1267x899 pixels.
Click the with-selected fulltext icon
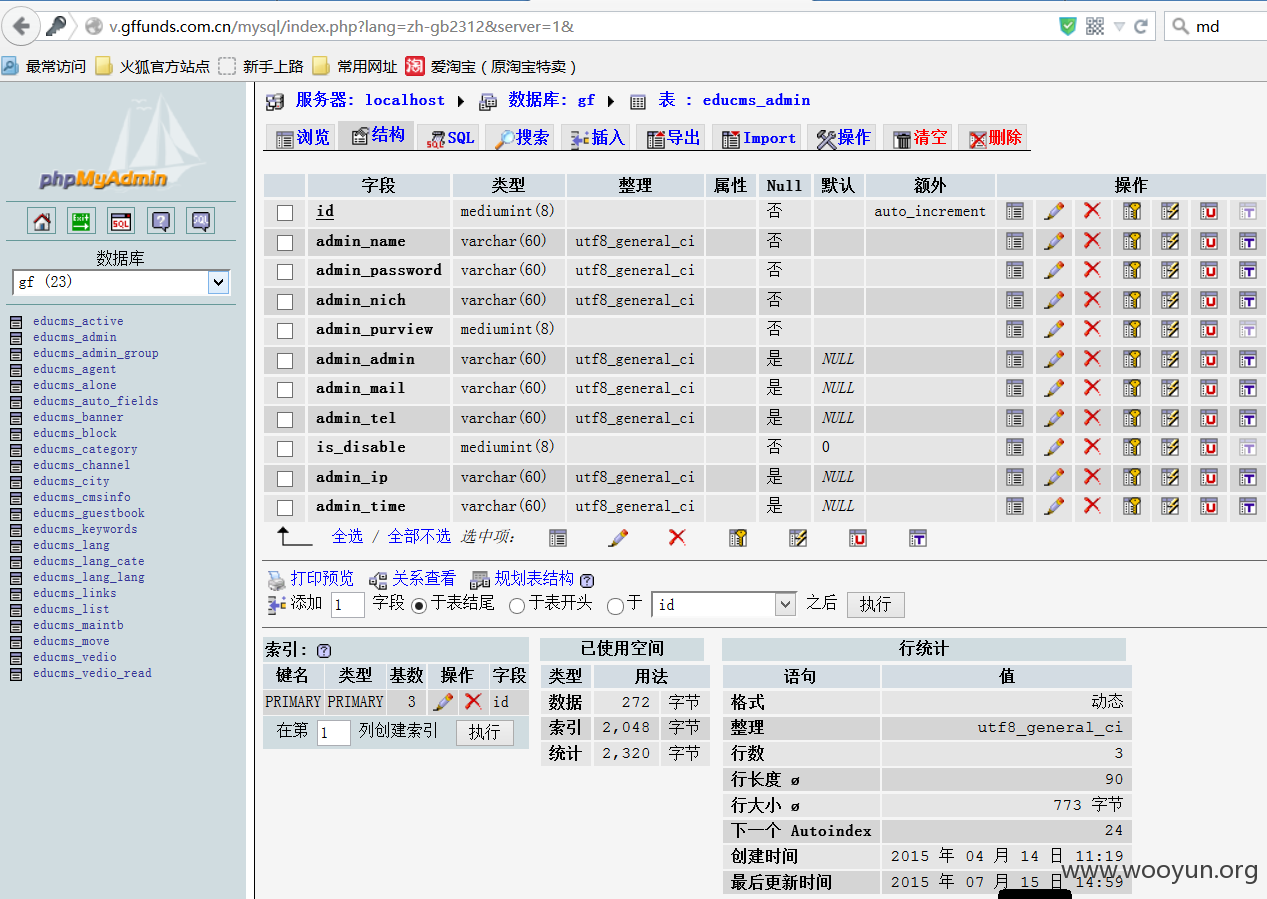pos(918,538)
